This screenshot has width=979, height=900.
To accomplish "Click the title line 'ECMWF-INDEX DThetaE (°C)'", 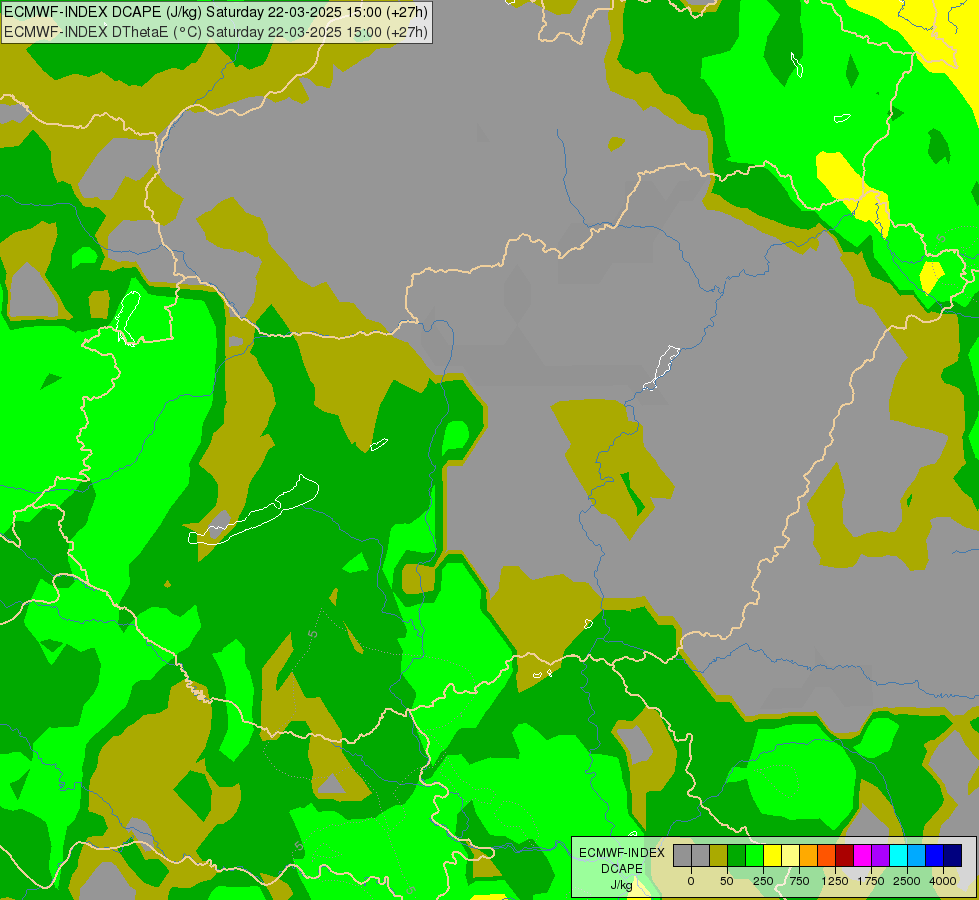I will coord(103,32).
